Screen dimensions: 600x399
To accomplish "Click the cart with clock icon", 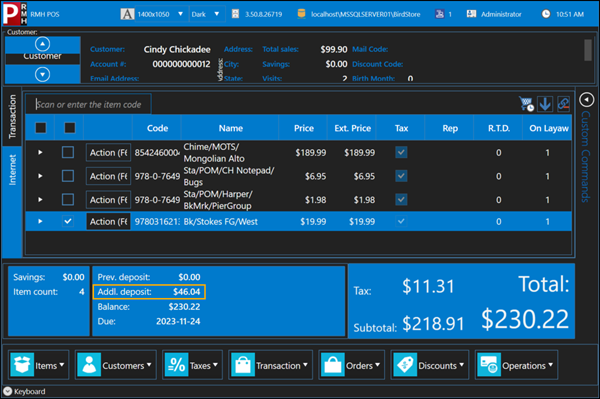I will pyautogui.click(x=527, y=104).
